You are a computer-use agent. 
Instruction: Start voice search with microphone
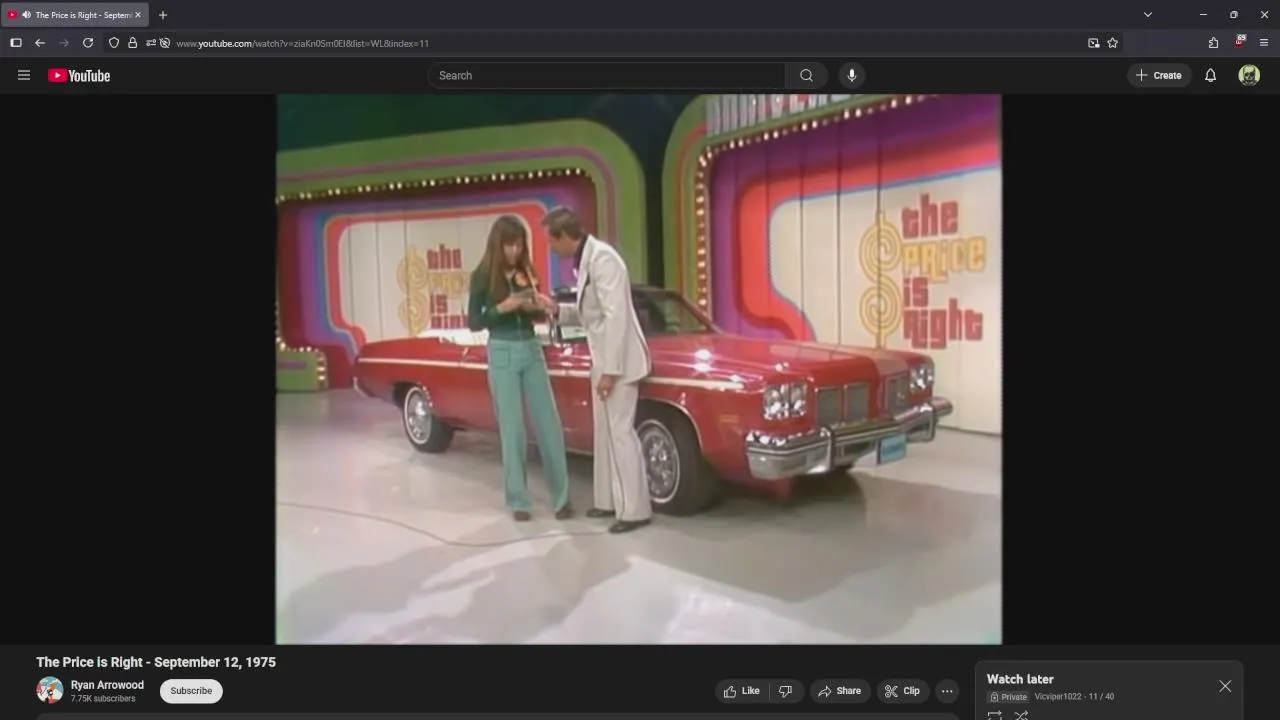tap(852, 75)
